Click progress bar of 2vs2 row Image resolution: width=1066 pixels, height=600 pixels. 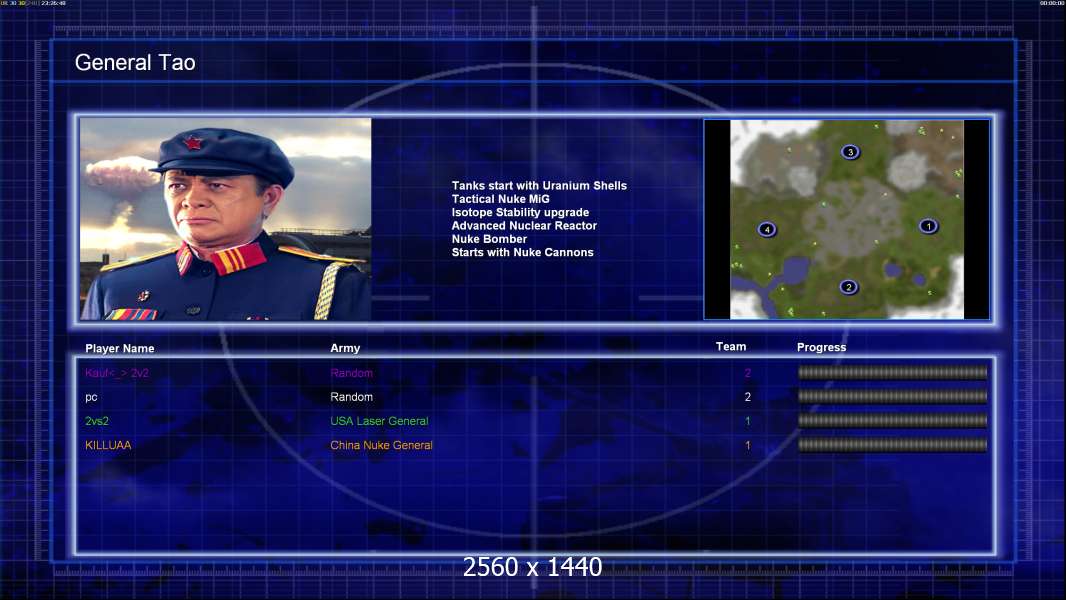coord(893,421)
